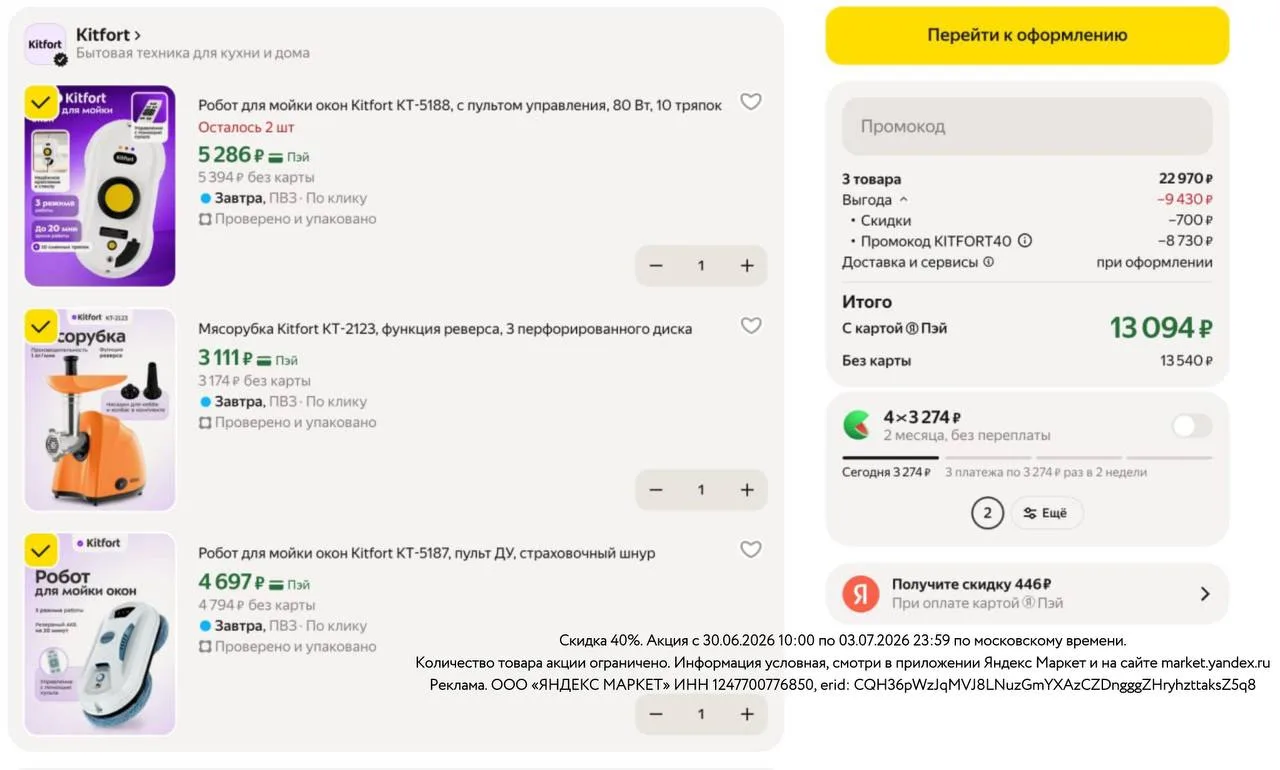Decrease quantity of Kitfort KT-5188 robot
This screenshot has width=1280, height=770.
656,266
